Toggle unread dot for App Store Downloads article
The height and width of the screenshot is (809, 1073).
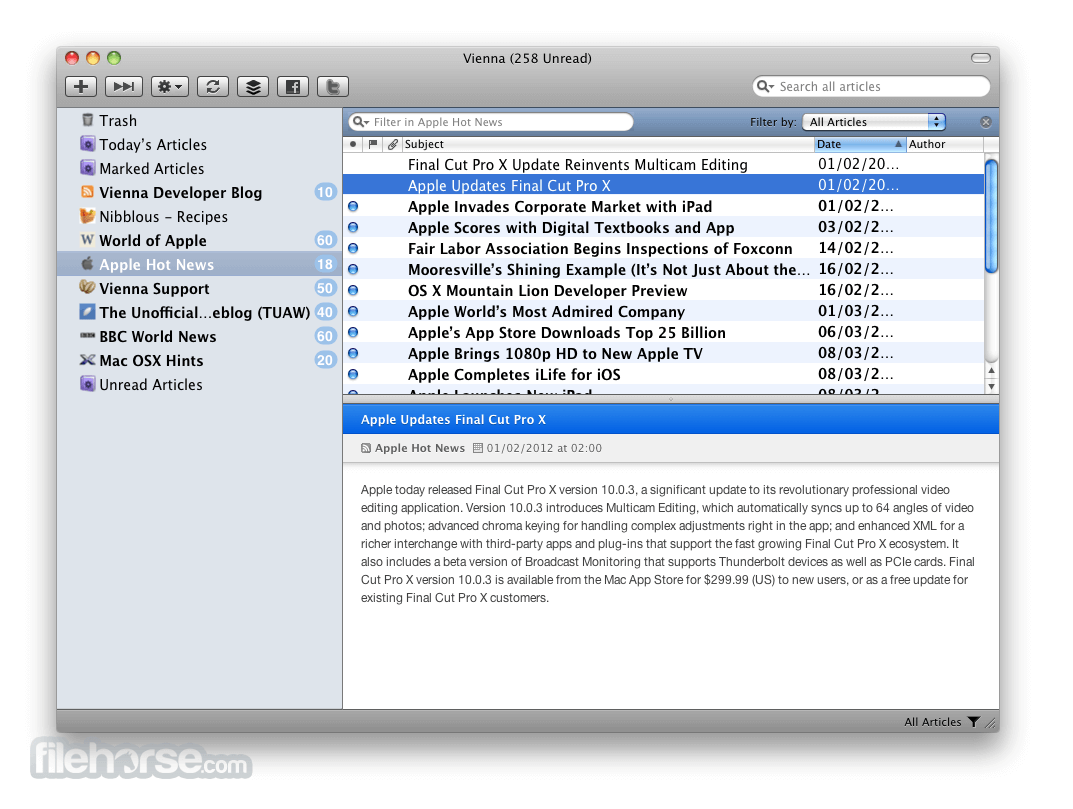point(353,332)
